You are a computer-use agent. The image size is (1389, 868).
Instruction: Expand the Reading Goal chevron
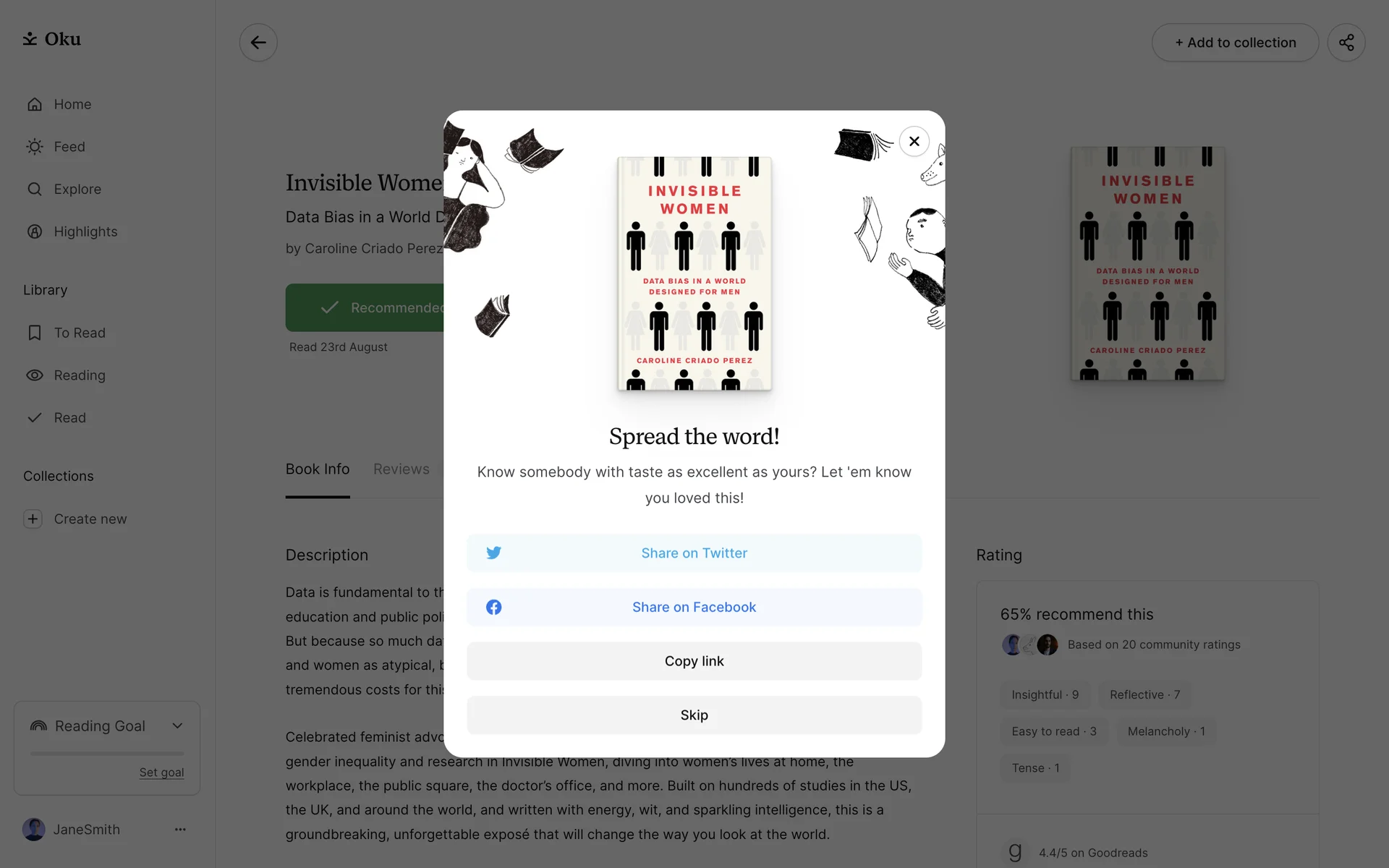pyautogui.click(x=177, y=726)
